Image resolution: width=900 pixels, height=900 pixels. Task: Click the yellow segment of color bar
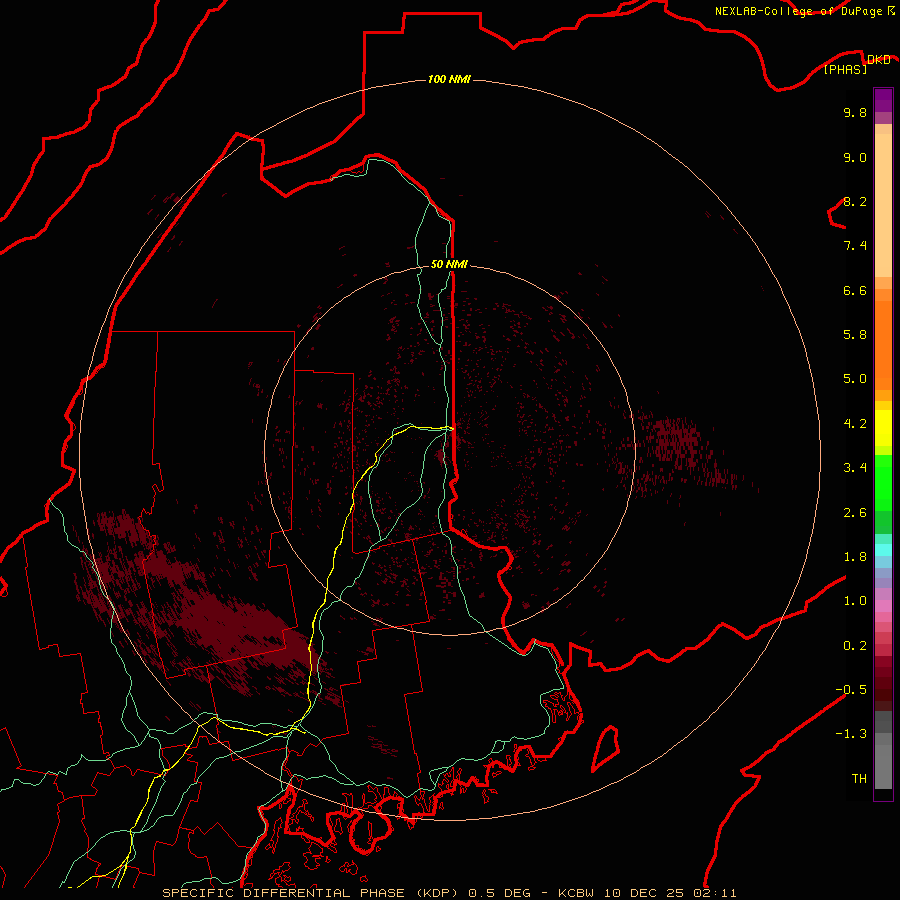[x=883, y=428]
